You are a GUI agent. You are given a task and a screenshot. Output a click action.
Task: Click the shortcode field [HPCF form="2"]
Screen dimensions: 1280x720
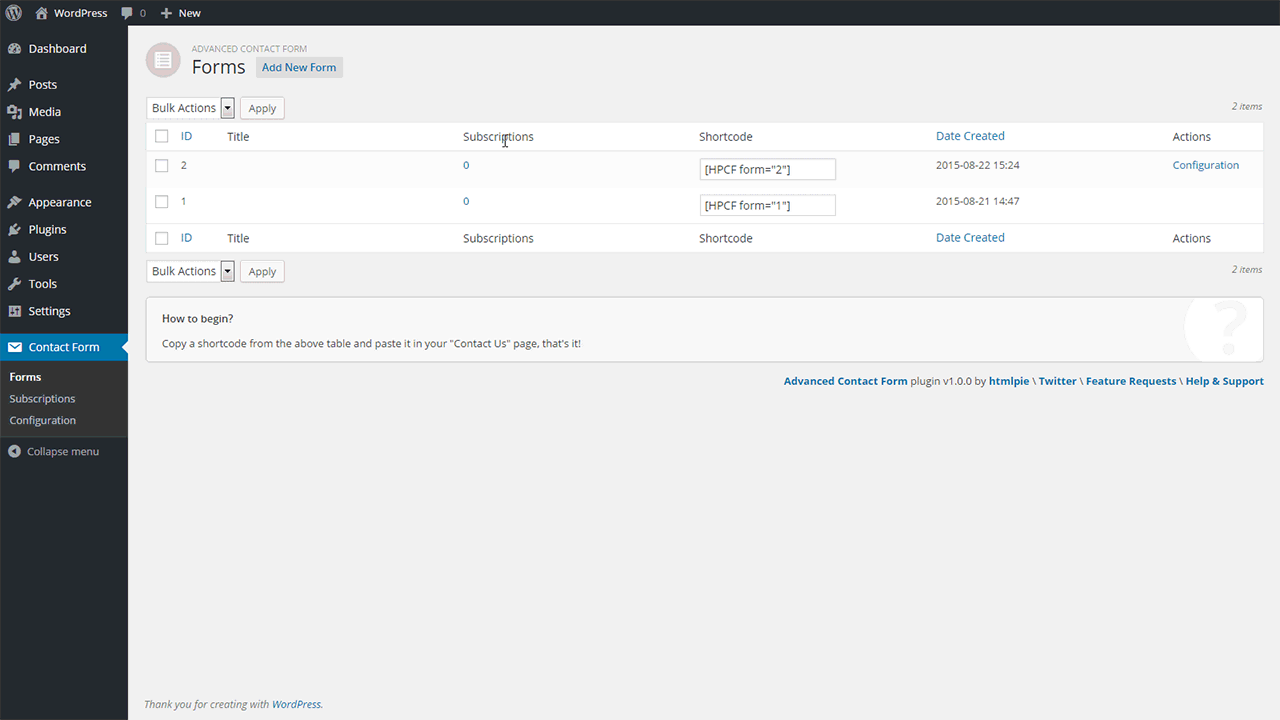pyautogui.click(x=768, y=169)
